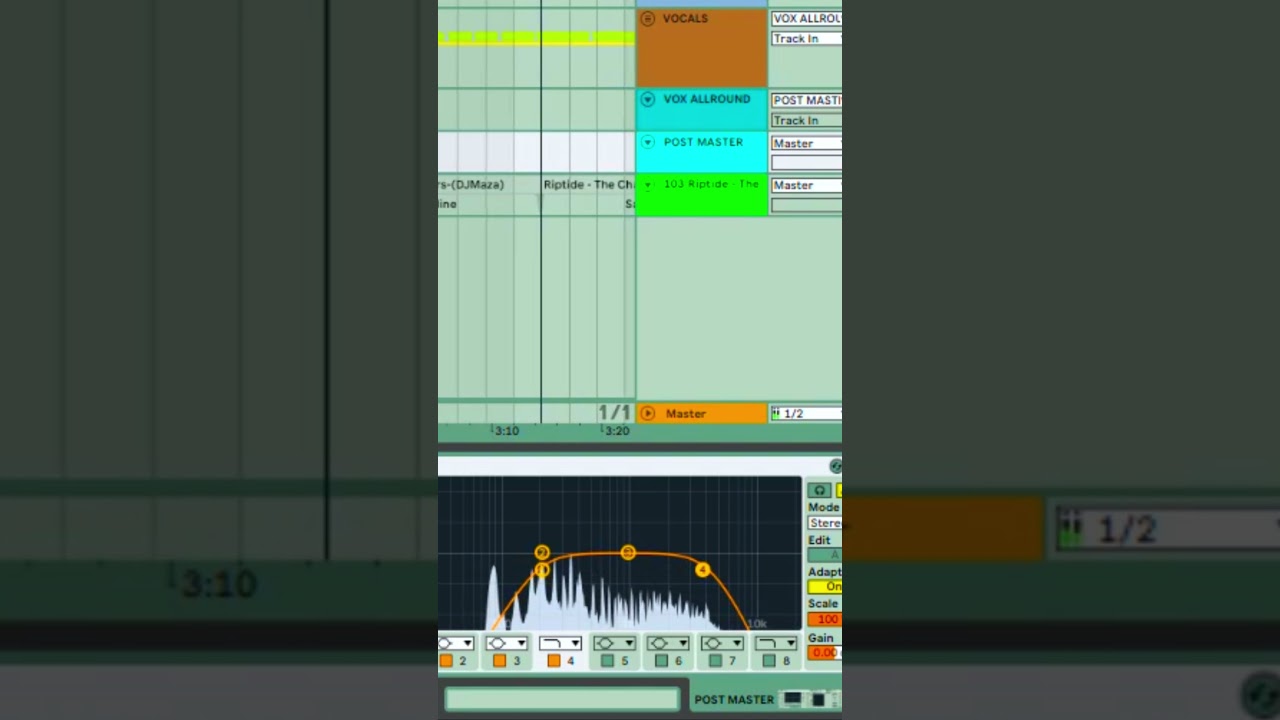Click the Scale 100 value field
This screenshot has width=1280, height=720.
click(x=825, y=620)
